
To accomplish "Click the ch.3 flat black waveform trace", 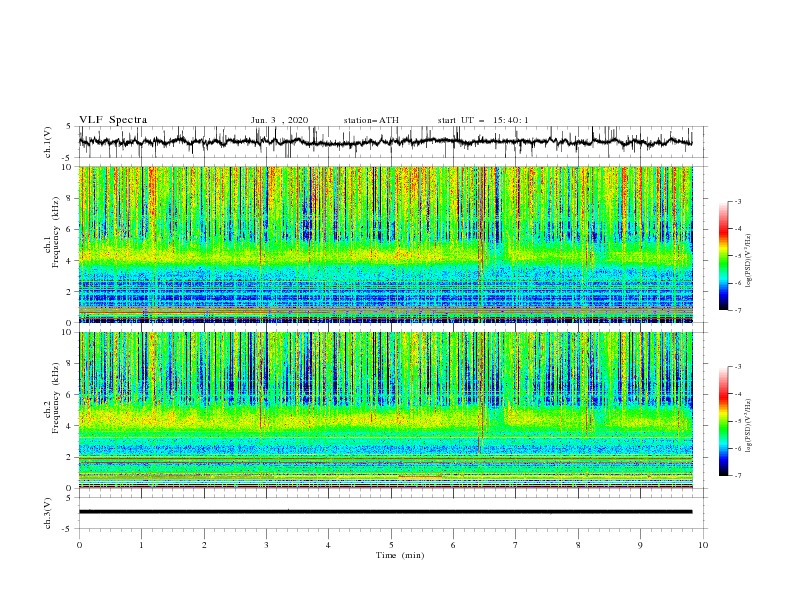I will tap(385, 512).
